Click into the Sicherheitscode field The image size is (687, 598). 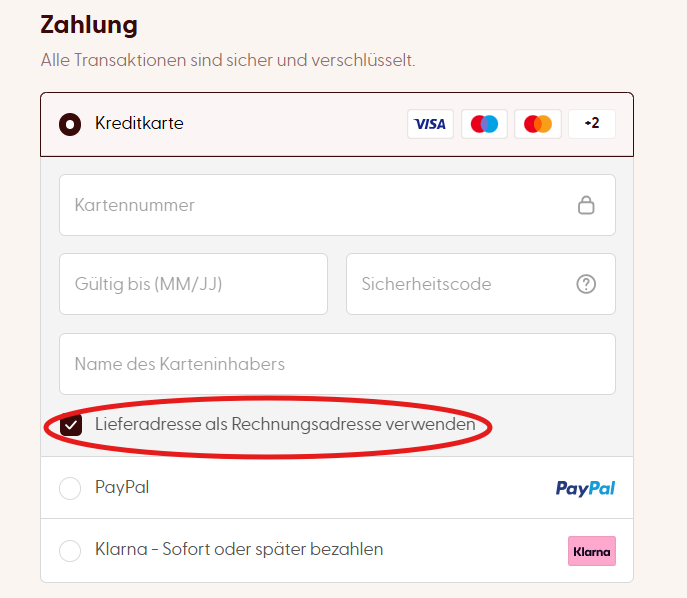460,284
